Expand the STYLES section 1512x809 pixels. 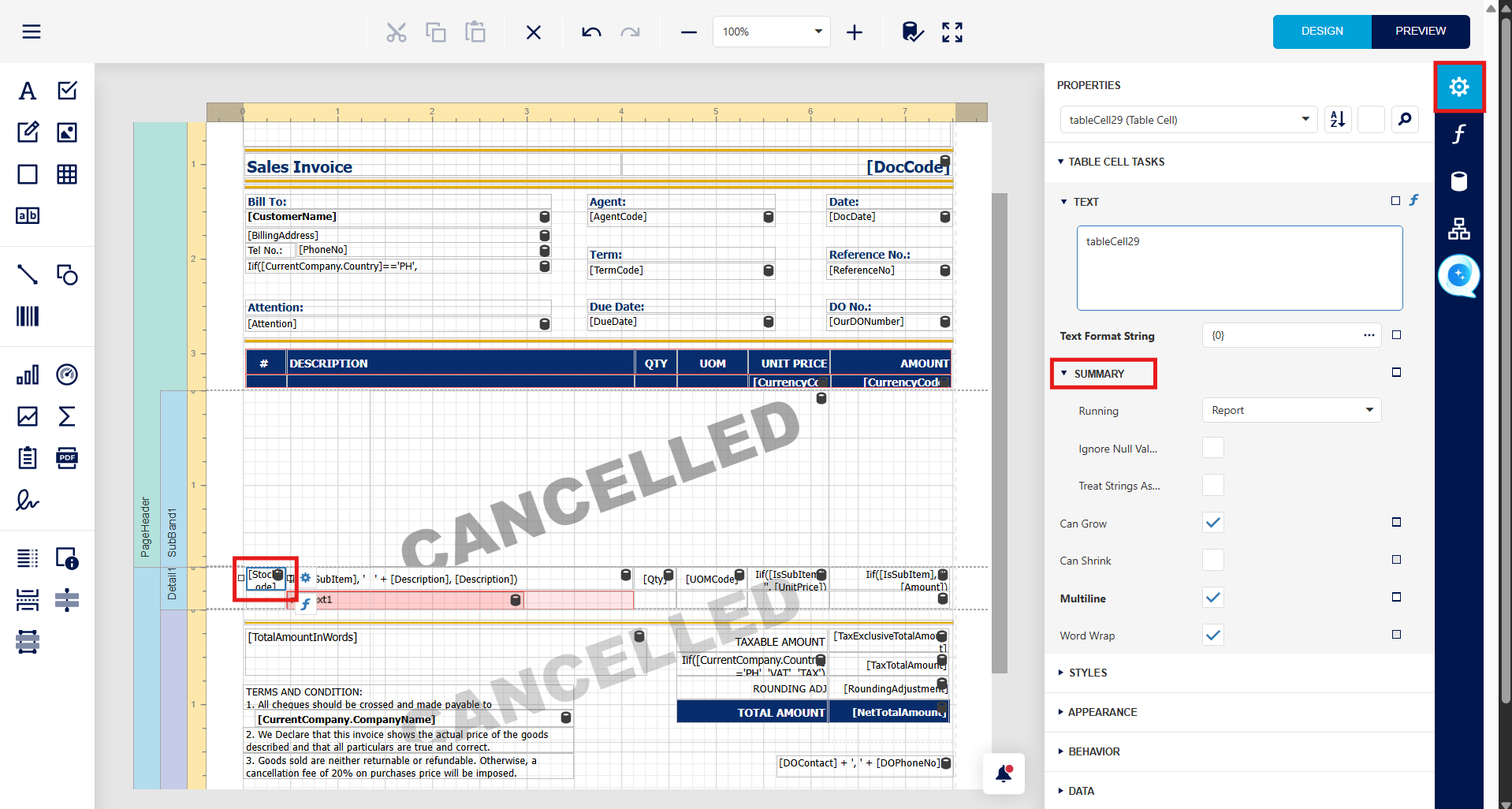[x=1082, y=673]
